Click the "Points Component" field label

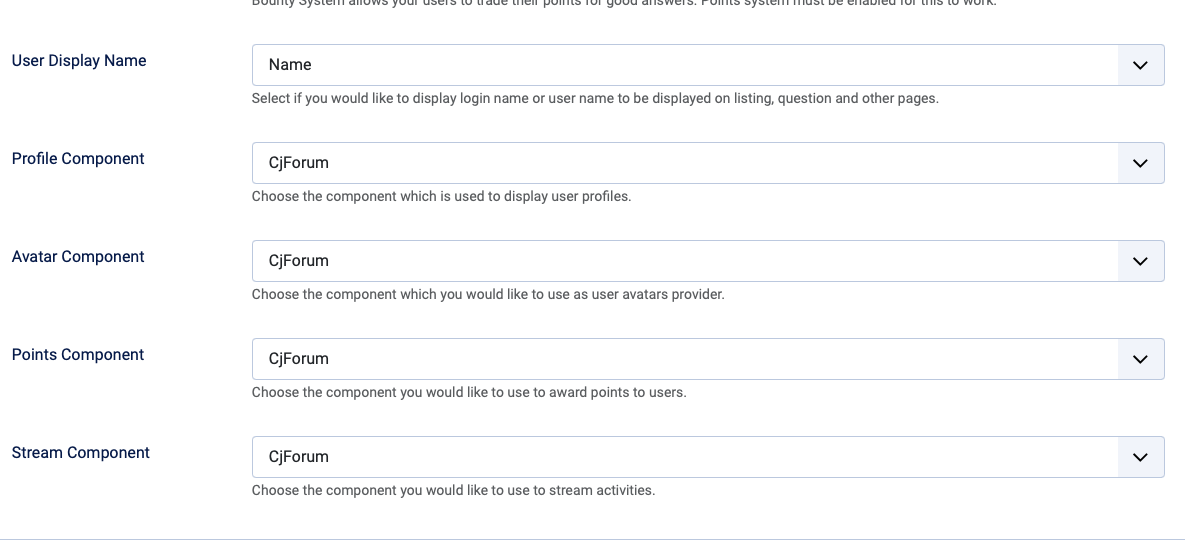click(x=78, y=355)
